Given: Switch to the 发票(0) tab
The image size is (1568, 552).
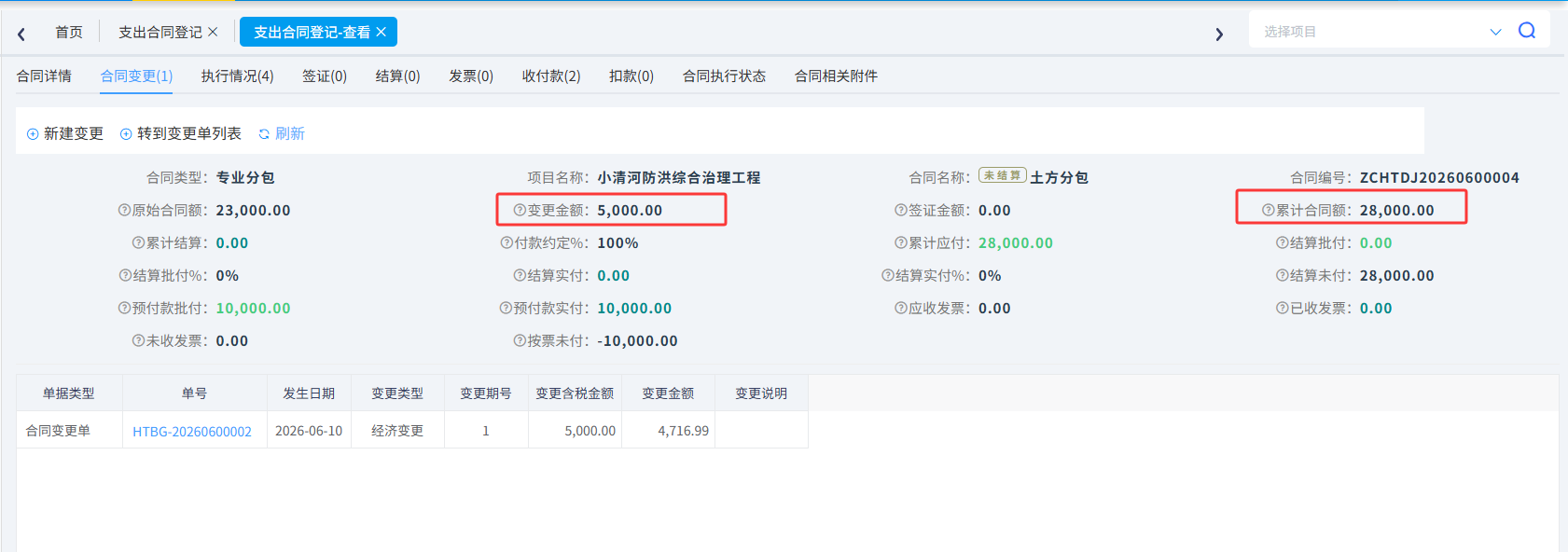Looking at the screenshot, I should (x=471, y=76).
